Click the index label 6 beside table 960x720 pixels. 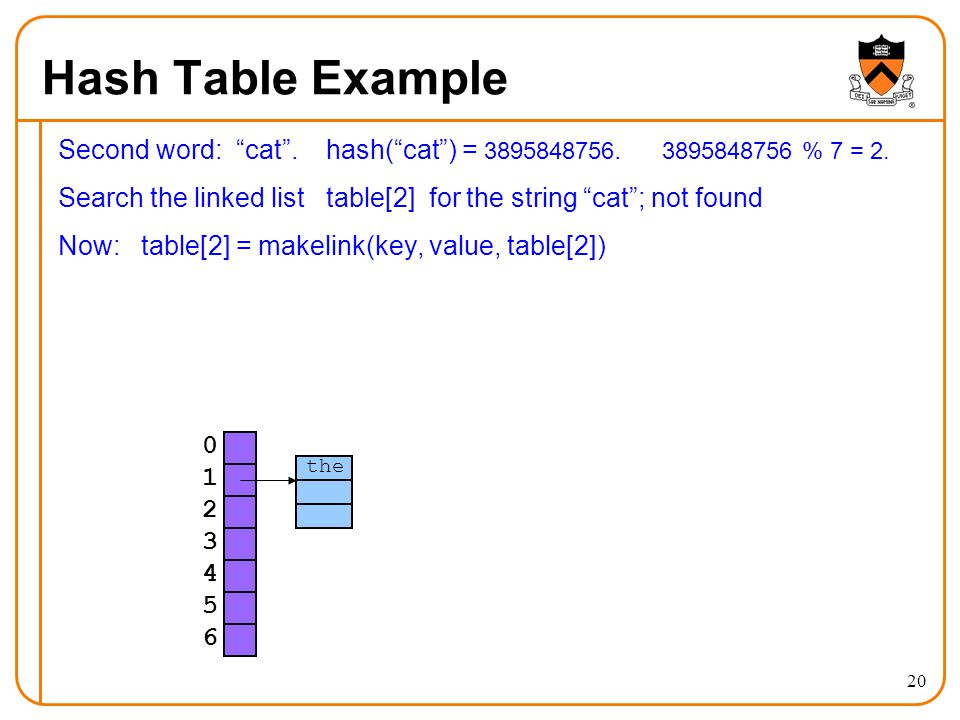(x=210, y=637)
